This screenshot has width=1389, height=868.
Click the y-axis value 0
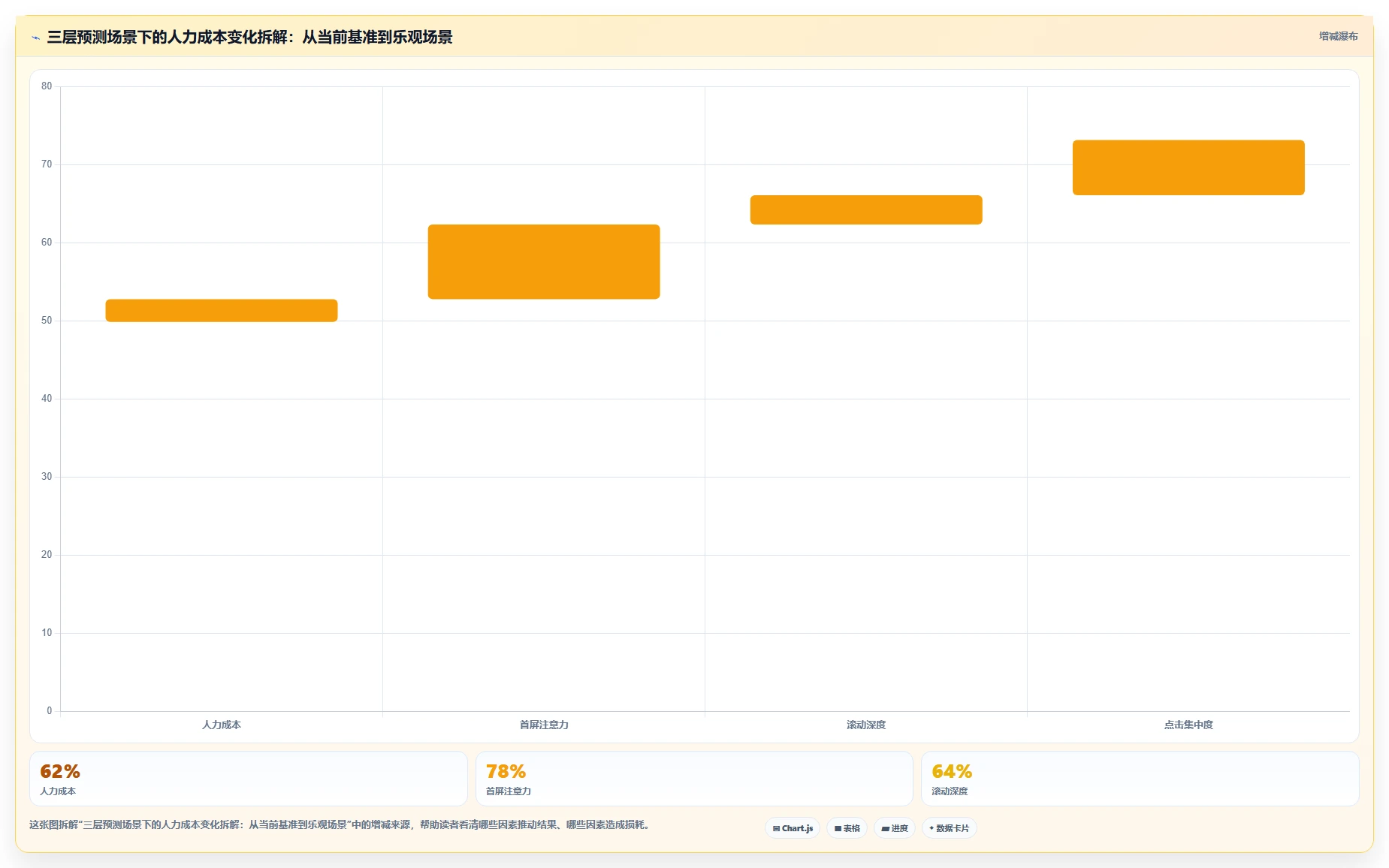tap(50, 711)
